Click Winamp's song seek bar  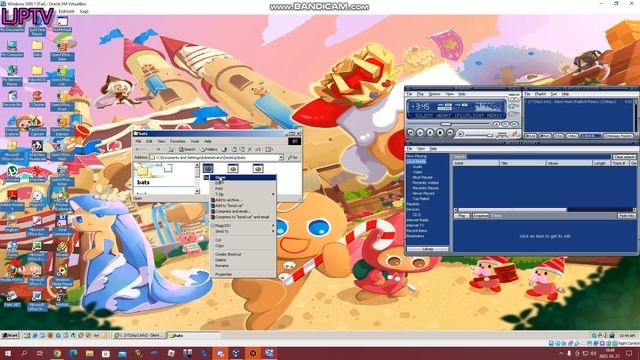click(x=449, y=124)
